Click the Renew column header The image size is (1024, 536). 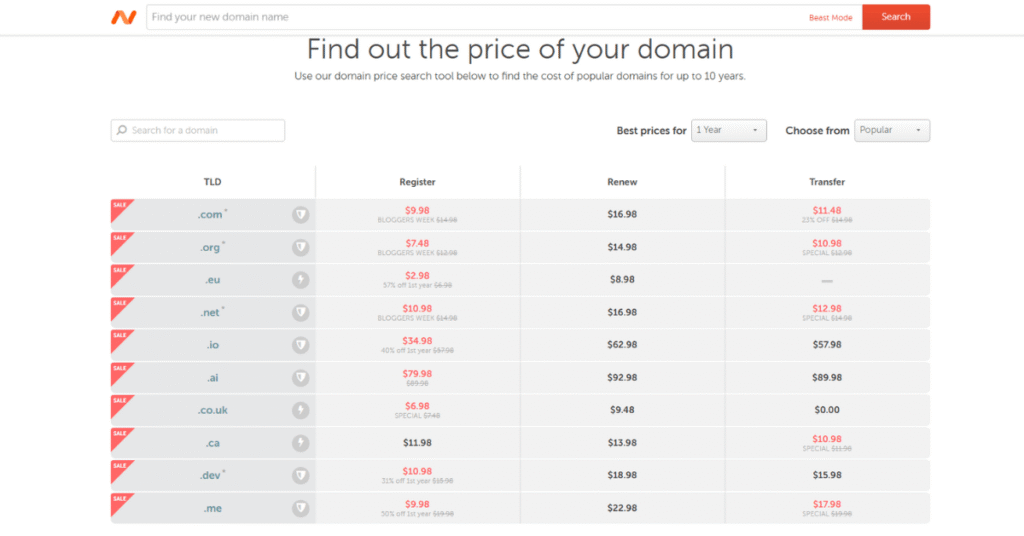pyautogui.click(x=622, y=182)
